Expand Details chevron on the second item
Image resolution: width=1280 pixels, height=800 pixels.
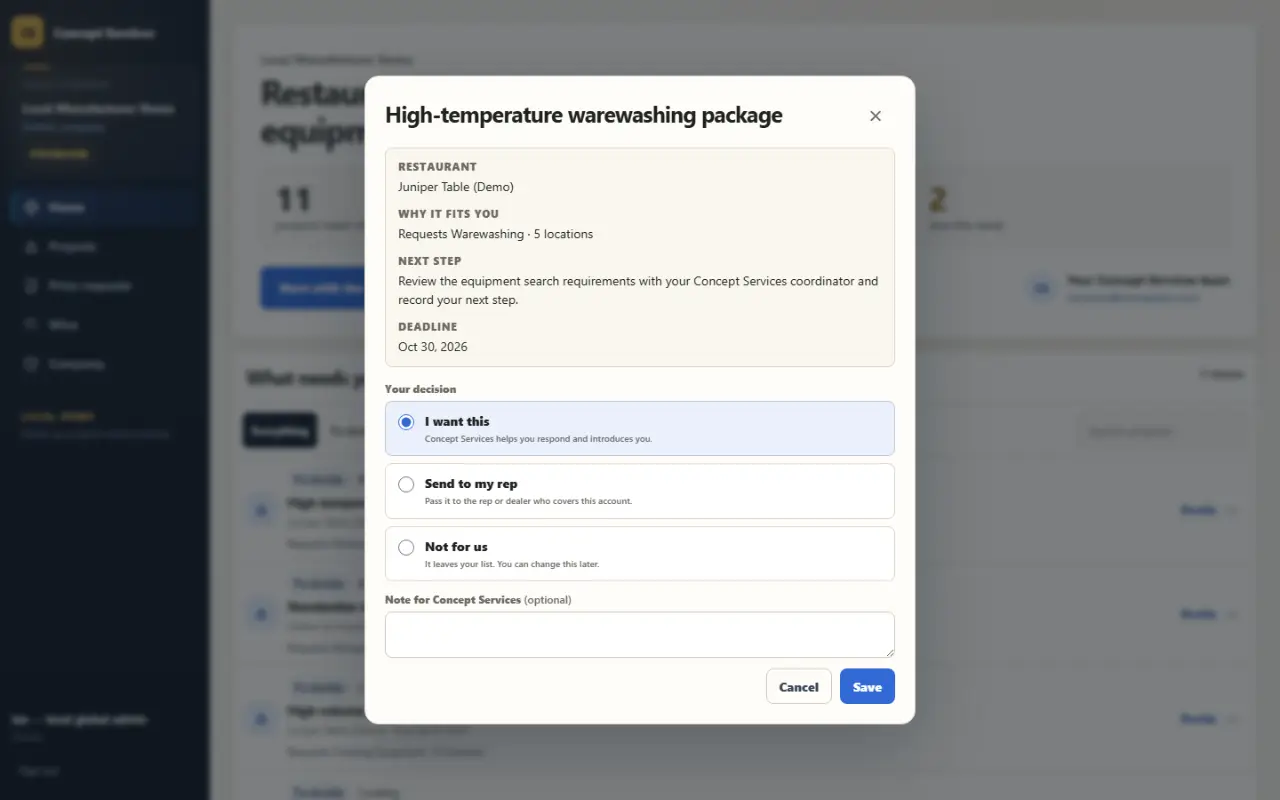(1232, 614)
